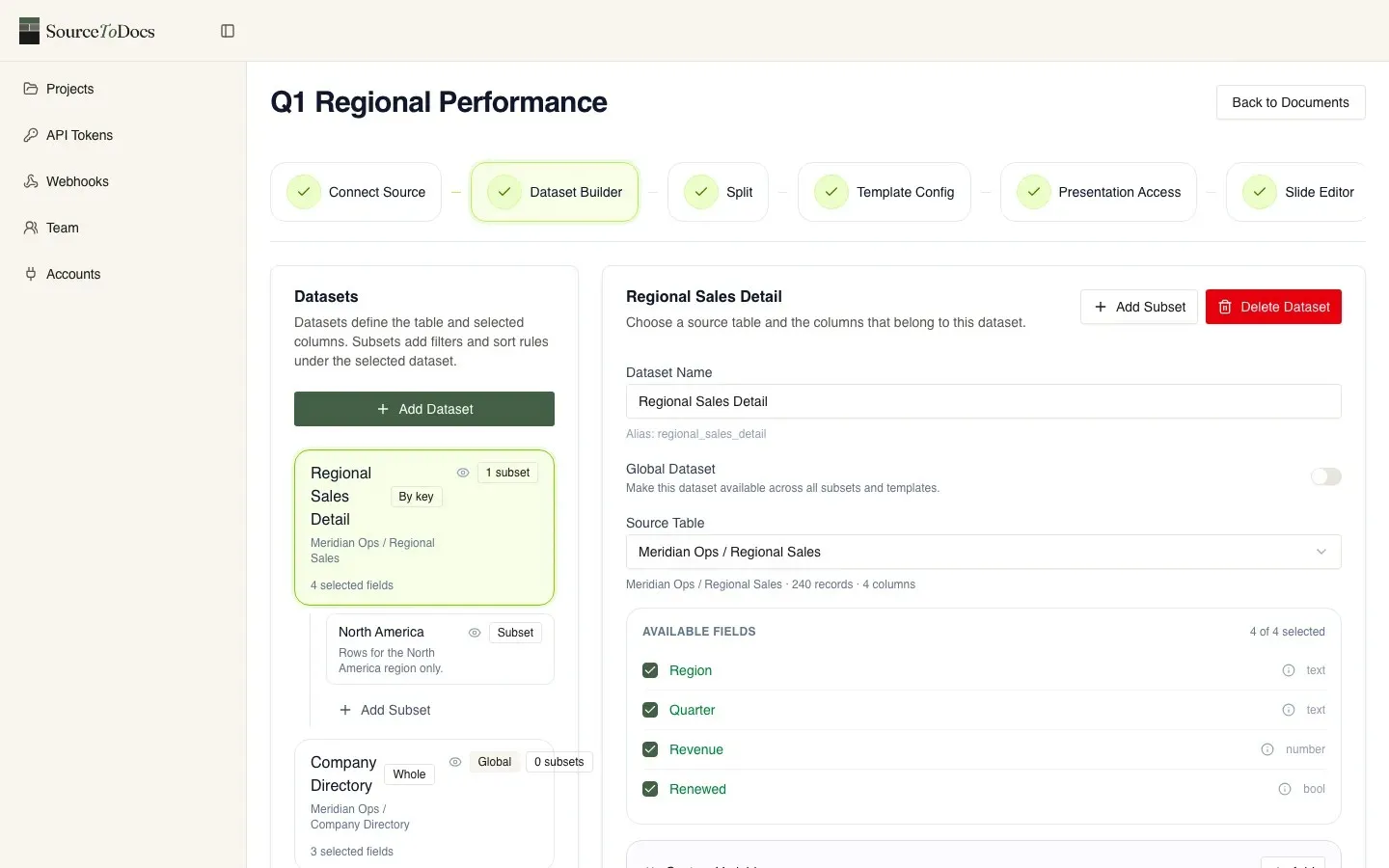
Task: Click info icon in the Quarter row
Action: [x=1289, y=710]
